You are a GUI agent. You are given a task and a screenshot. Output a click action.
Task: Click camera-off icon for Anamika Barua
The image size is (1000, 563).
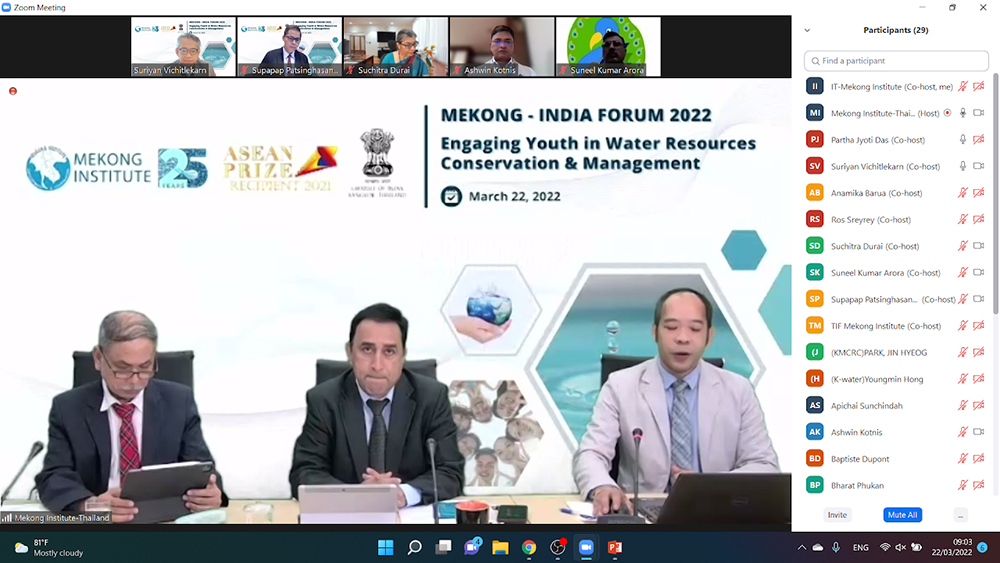coord(978,193)
